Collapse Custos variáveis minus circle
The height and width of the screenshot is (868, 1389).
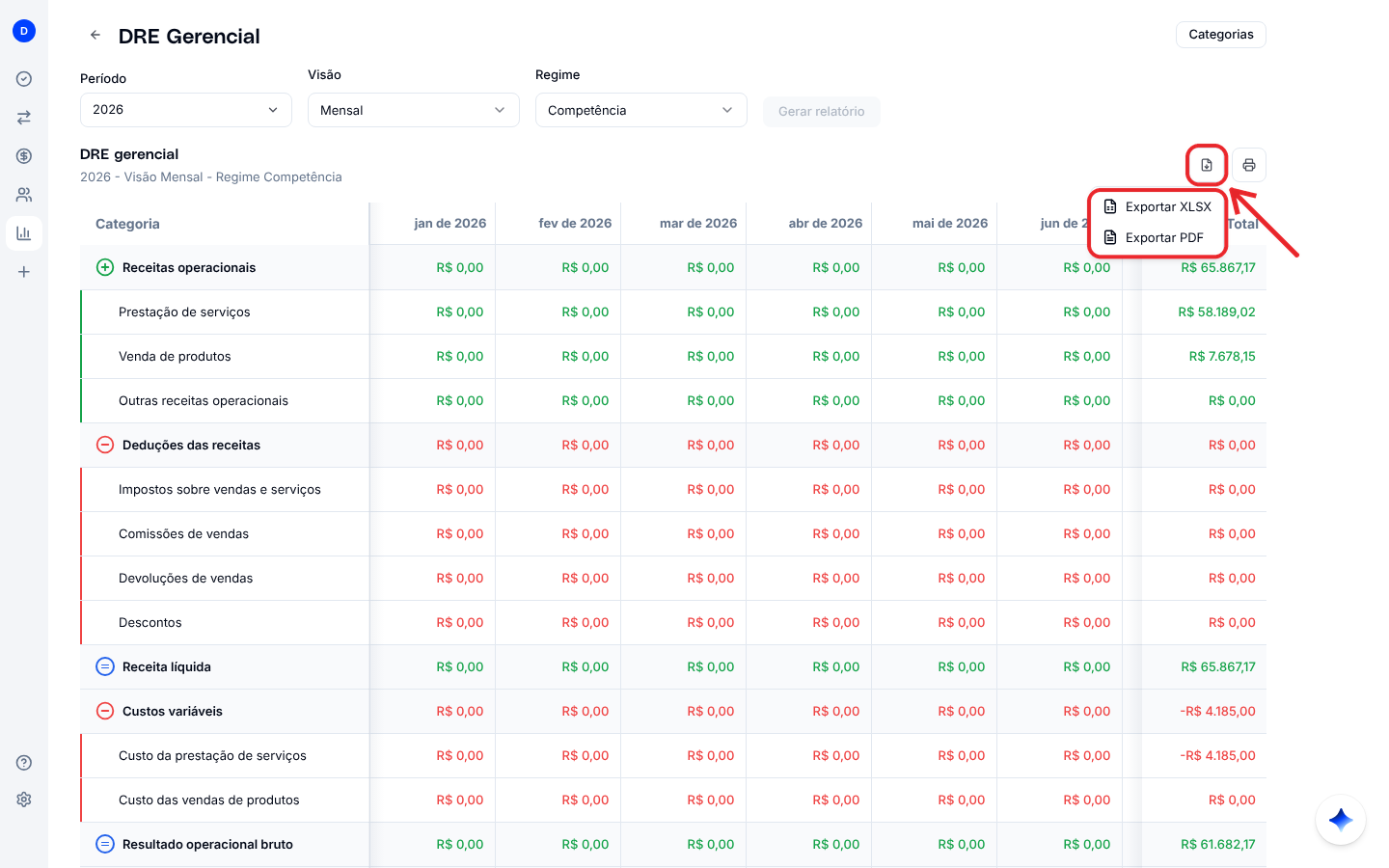[x=105, y=711]
